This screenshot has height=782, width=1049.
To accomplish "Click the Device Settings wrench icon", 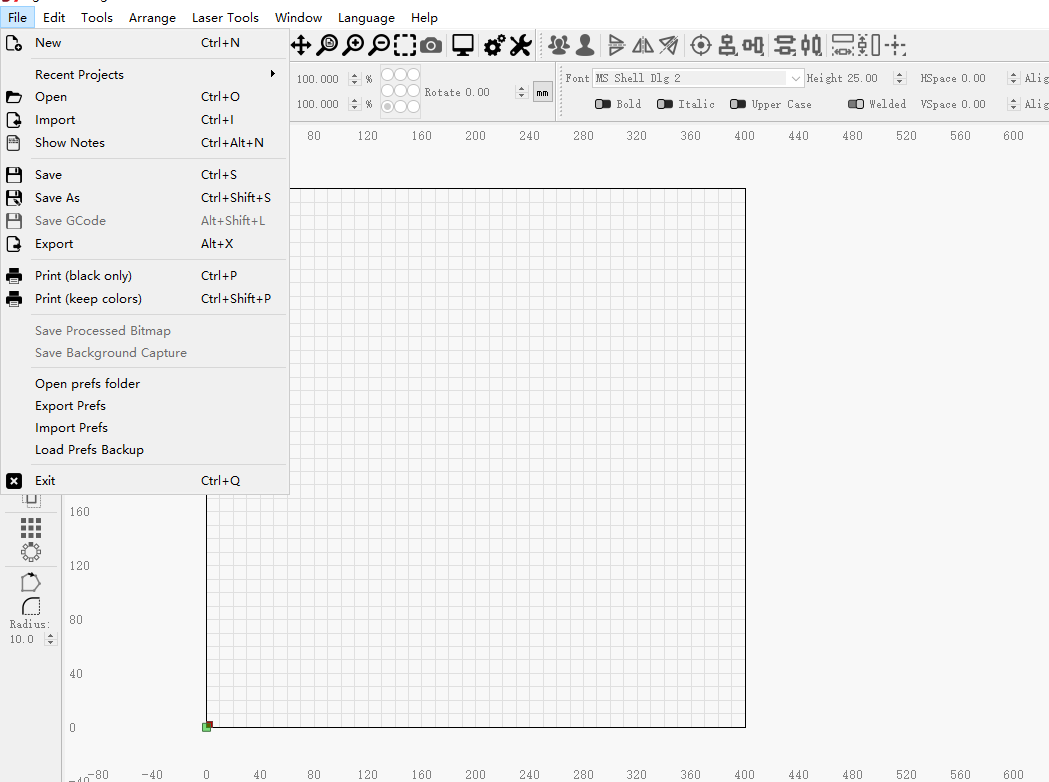I will pos(520,45).
